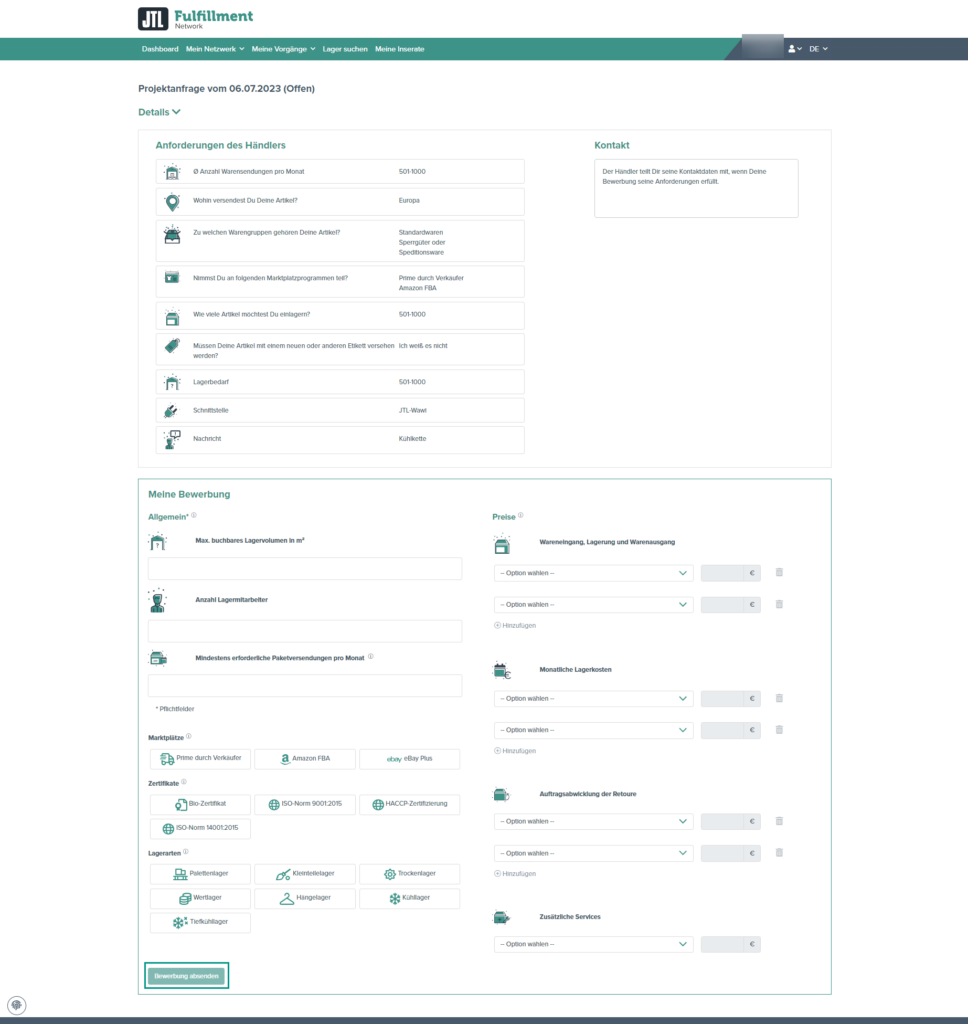This screenshot has width=968, height=1024.
Task: Toggle the Amazon FBA marketplace option
Action: 304,758
